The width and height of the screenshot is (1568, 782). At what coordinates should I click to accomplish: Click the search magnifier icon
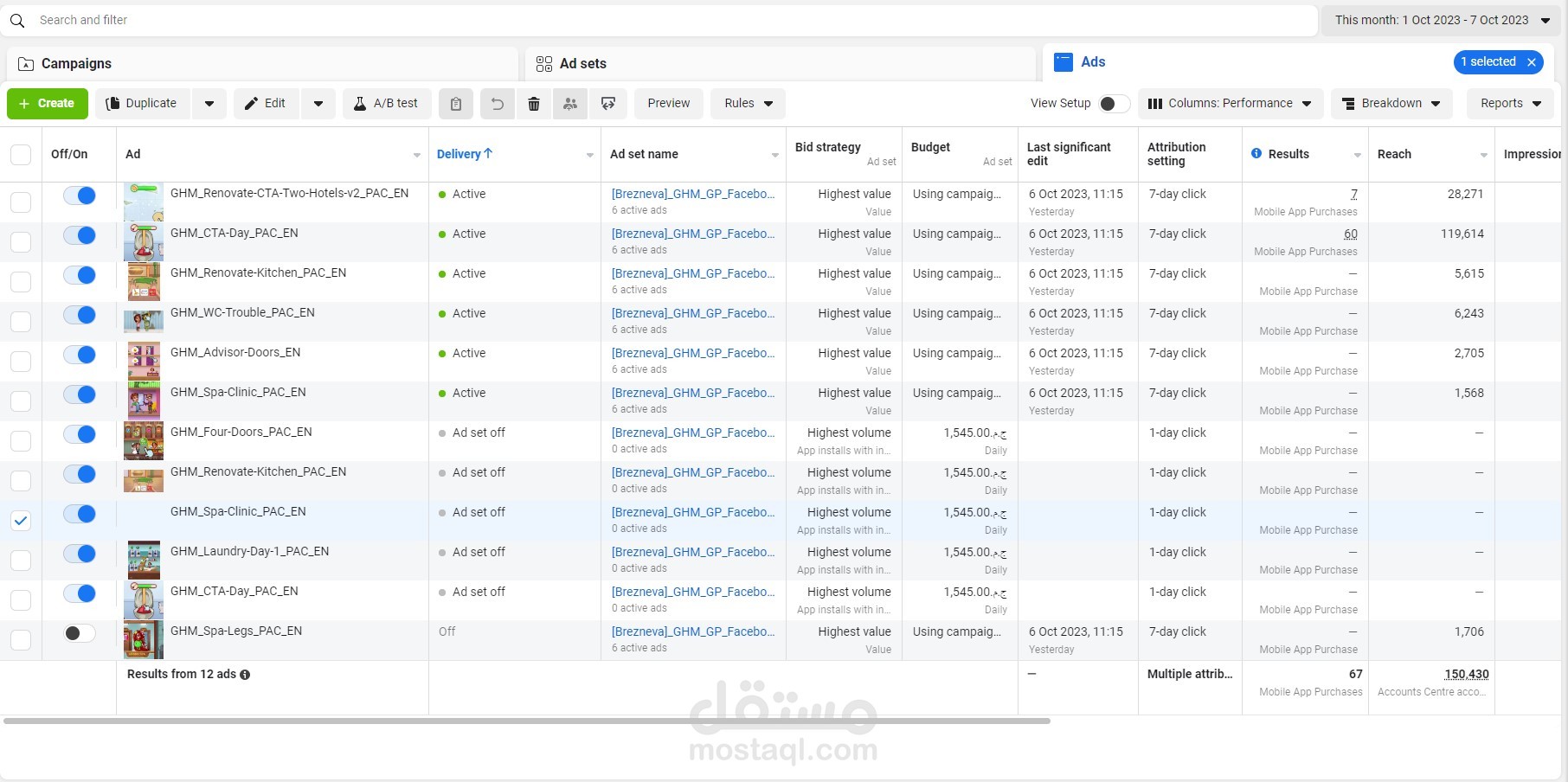(17, 20)
